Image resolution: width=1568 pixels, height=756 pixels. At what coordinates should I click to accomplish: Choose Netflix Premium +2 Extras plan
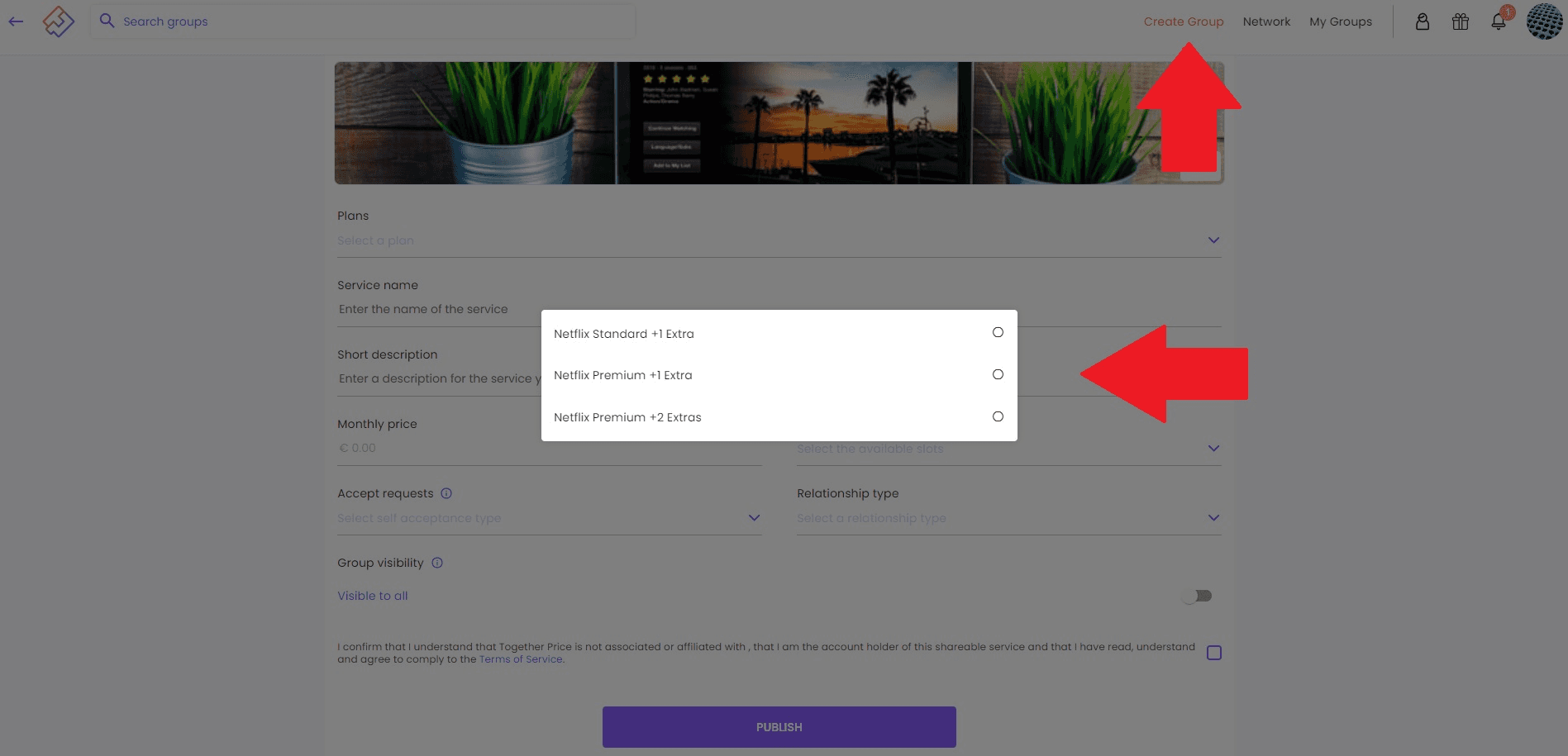tap(998, 416)
